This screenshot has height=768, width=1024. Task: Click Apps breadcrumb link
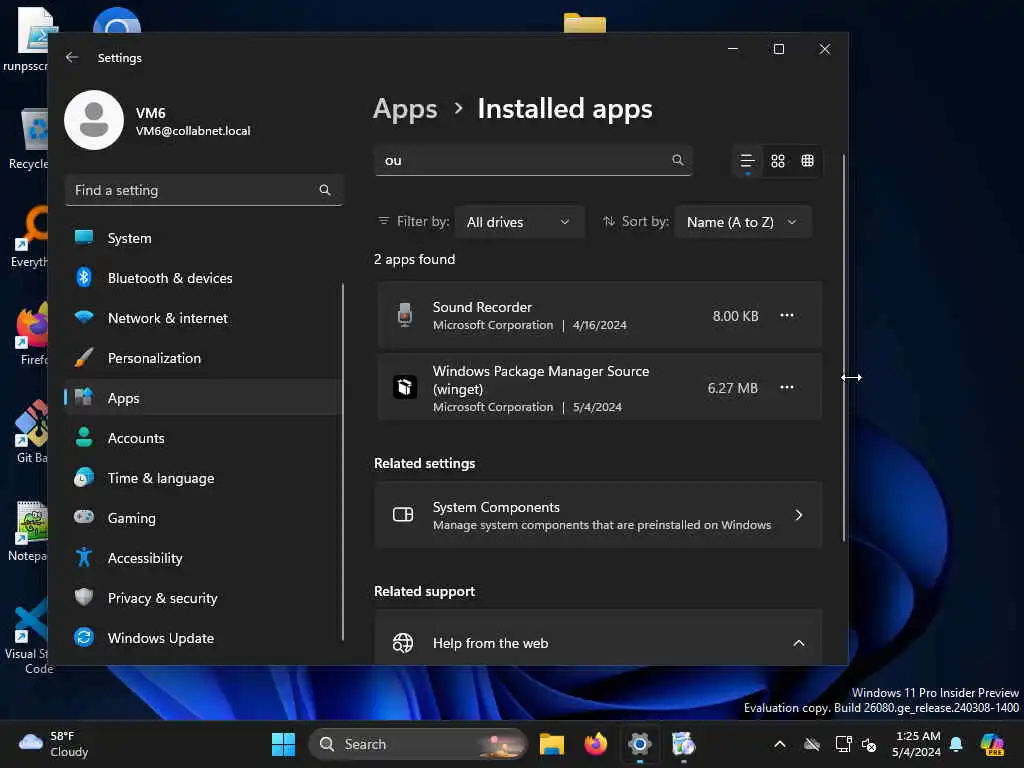405,108
